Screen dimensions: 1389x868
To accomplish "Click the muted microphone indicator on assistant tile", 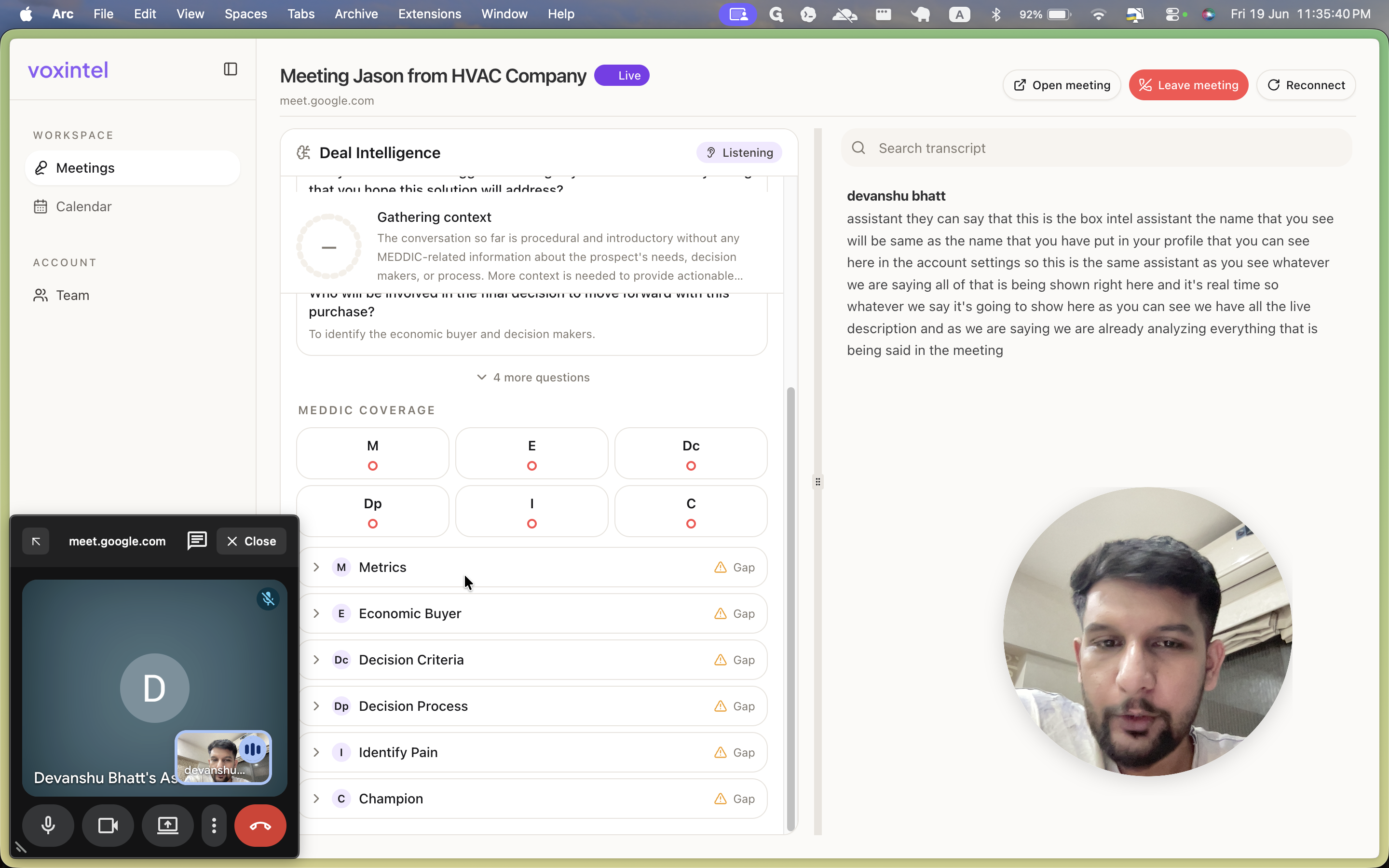I will (268, 599).
